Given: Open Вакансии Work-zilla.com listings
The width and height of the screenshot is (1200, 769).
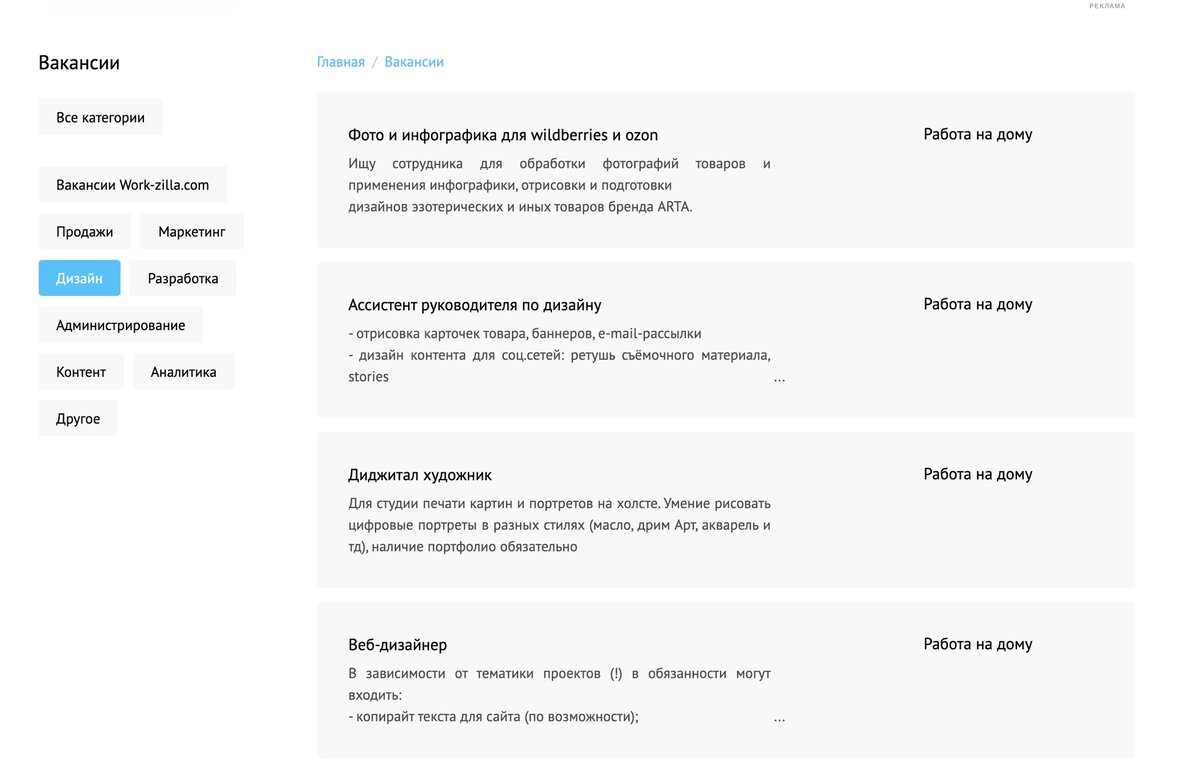Looking at the screenshot, I should click(132, 184).
